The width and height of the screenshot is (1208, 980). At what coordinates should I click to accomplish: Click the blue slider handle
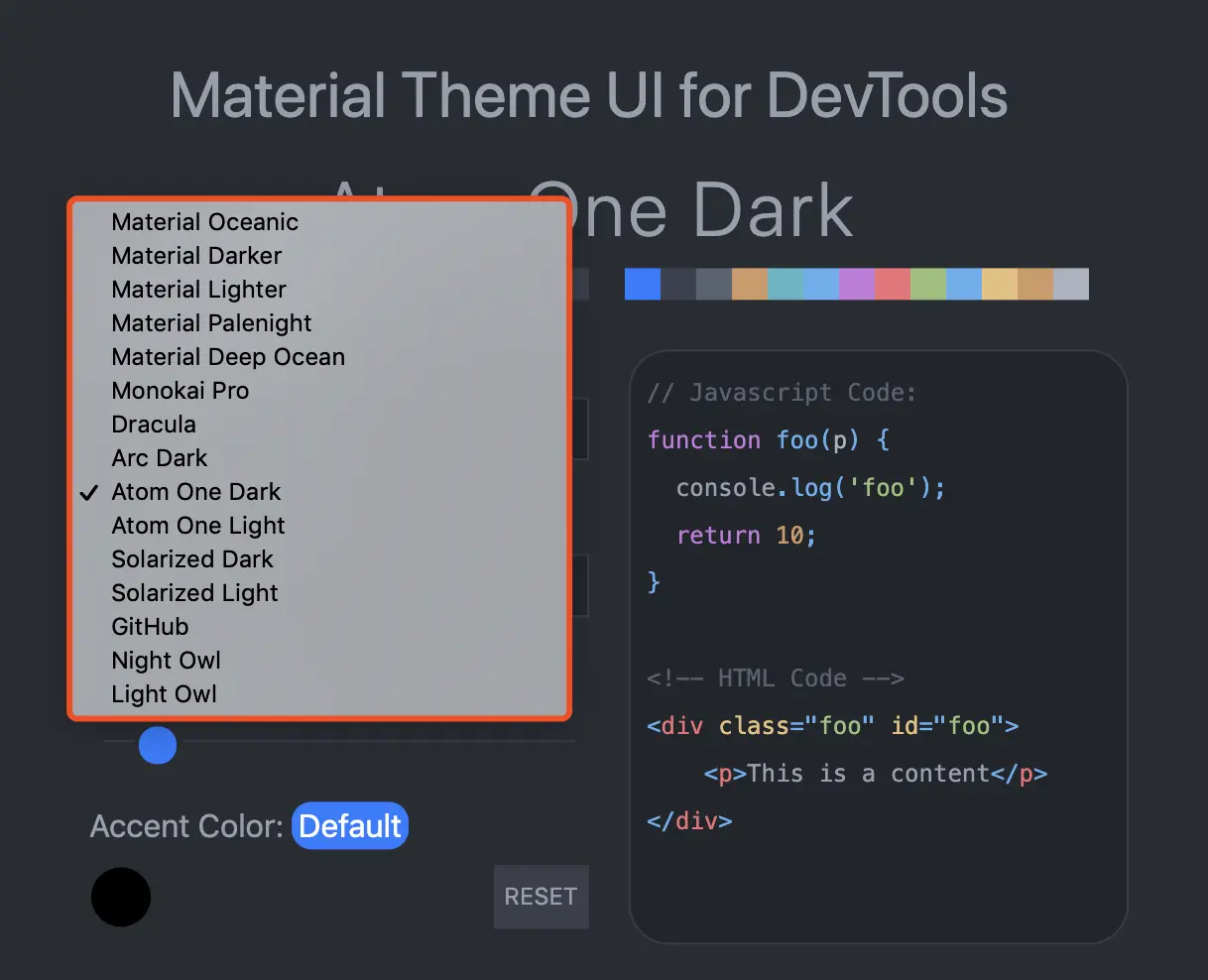[x=158, y=745]
